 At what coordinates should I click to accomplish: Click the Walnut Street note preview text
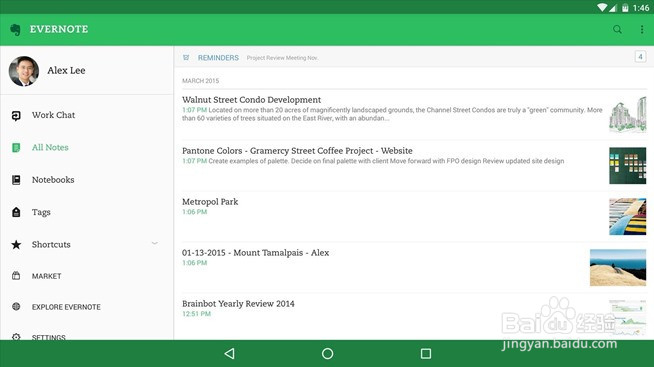(392, 114)
